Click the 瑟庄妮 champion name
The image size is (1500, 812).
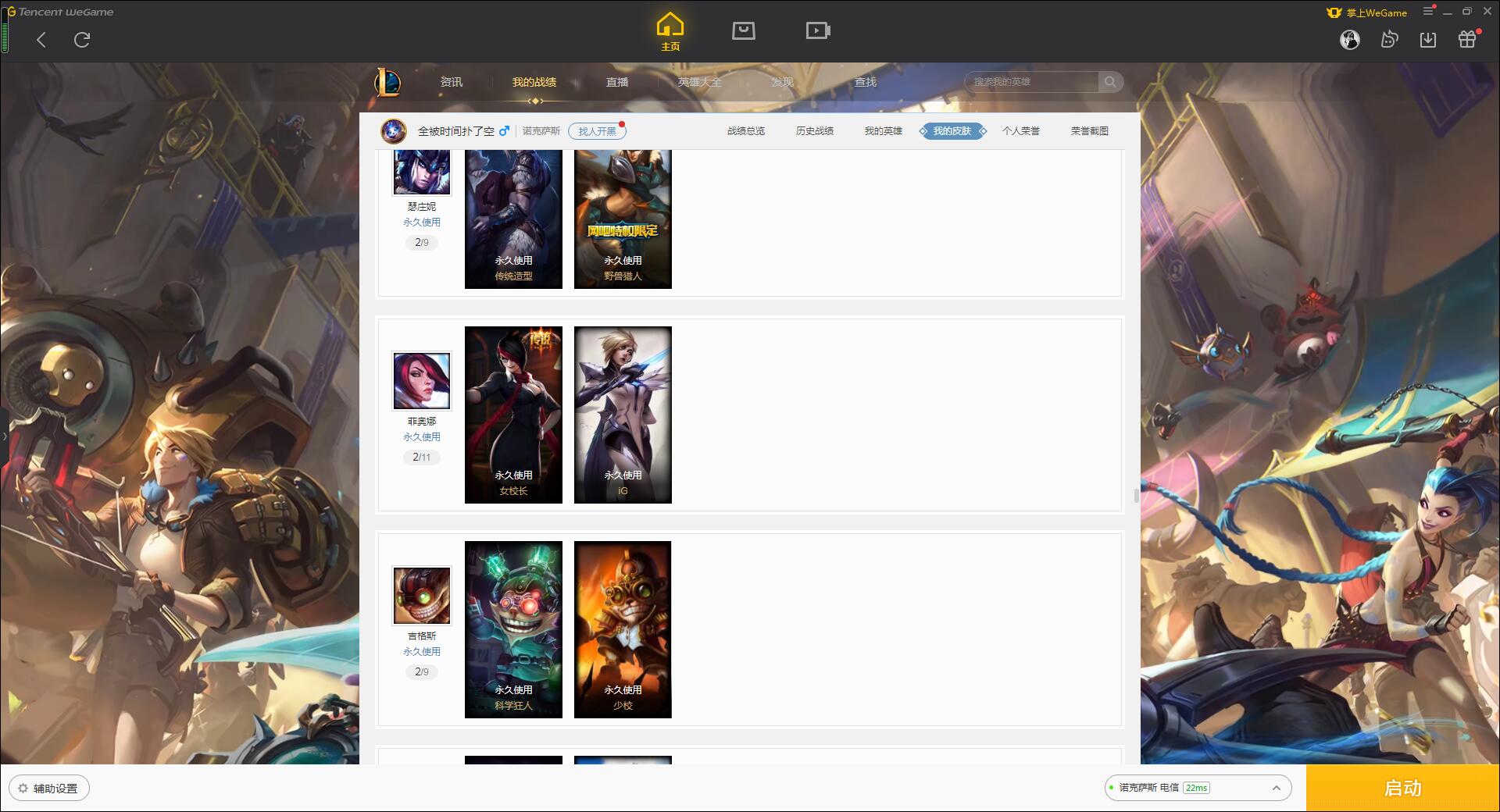422,207
